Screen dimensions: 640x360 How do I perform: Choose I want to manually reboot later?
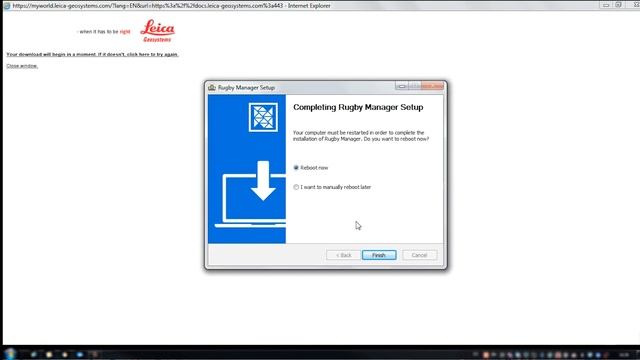click(x=296, y=187)
